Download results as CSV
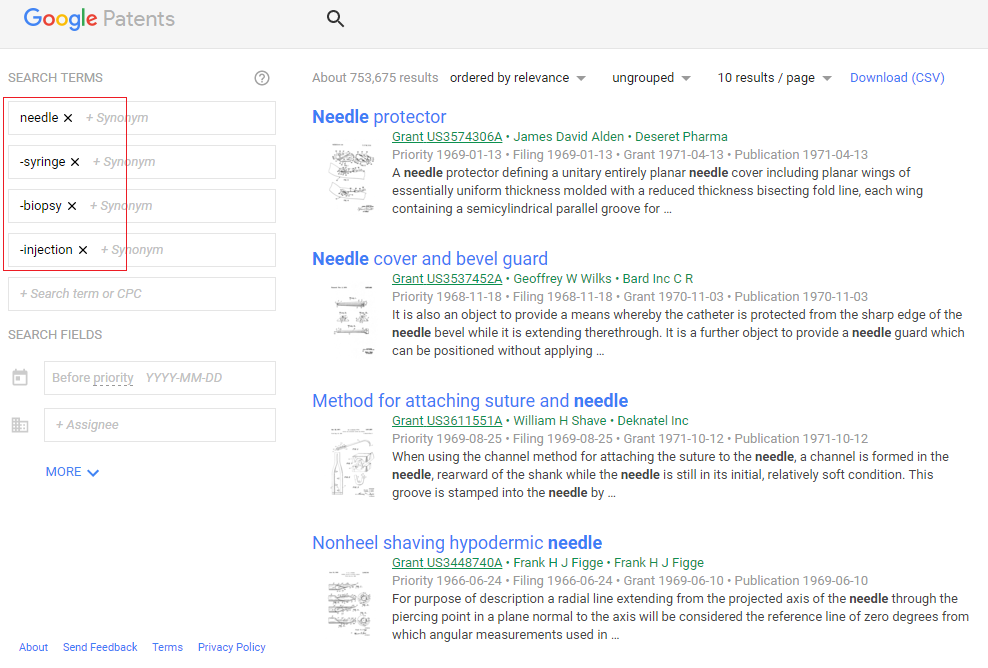 [897, 78]
